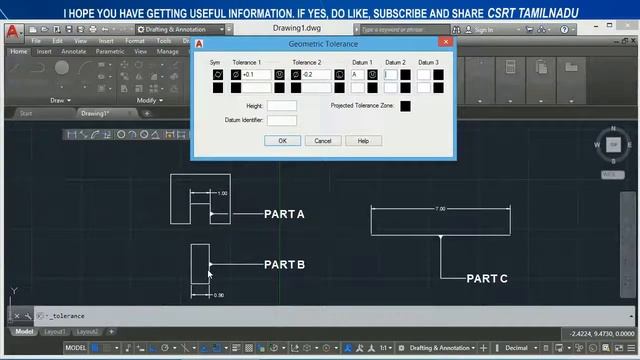The width and height of the screenshot is (640, 360).
Task: Click Linear dimension icon on floating toolbar
Action: (72, 134)
